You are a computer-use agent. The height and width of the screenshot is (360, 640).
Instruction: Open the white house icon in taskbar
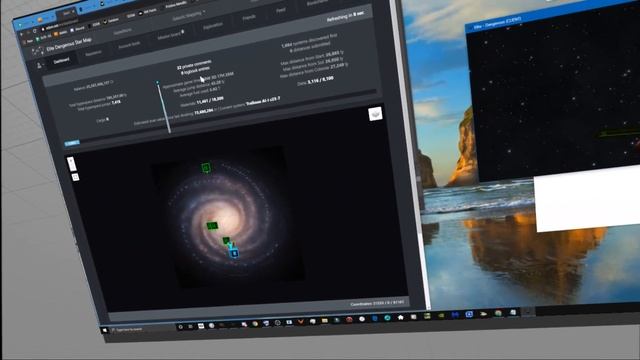tap(400, 317)
